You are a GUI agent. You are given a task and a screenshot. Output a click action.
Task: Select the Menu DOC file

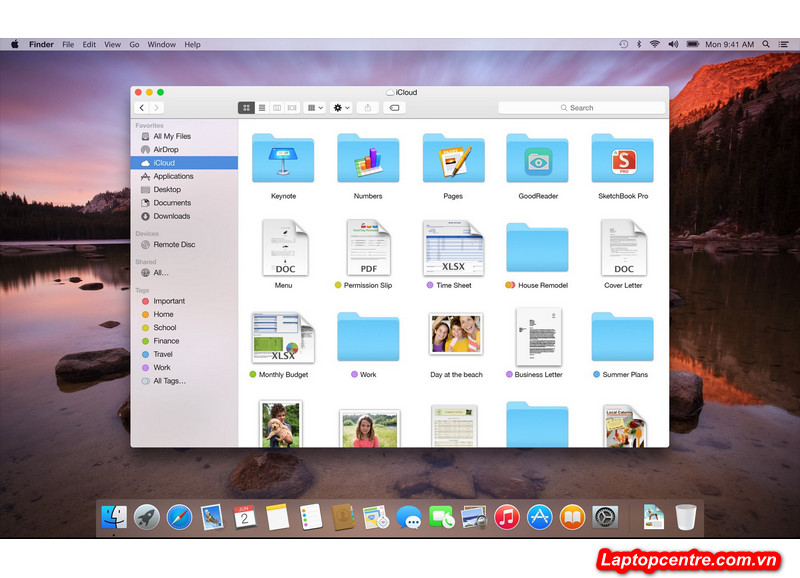(285, 247)
